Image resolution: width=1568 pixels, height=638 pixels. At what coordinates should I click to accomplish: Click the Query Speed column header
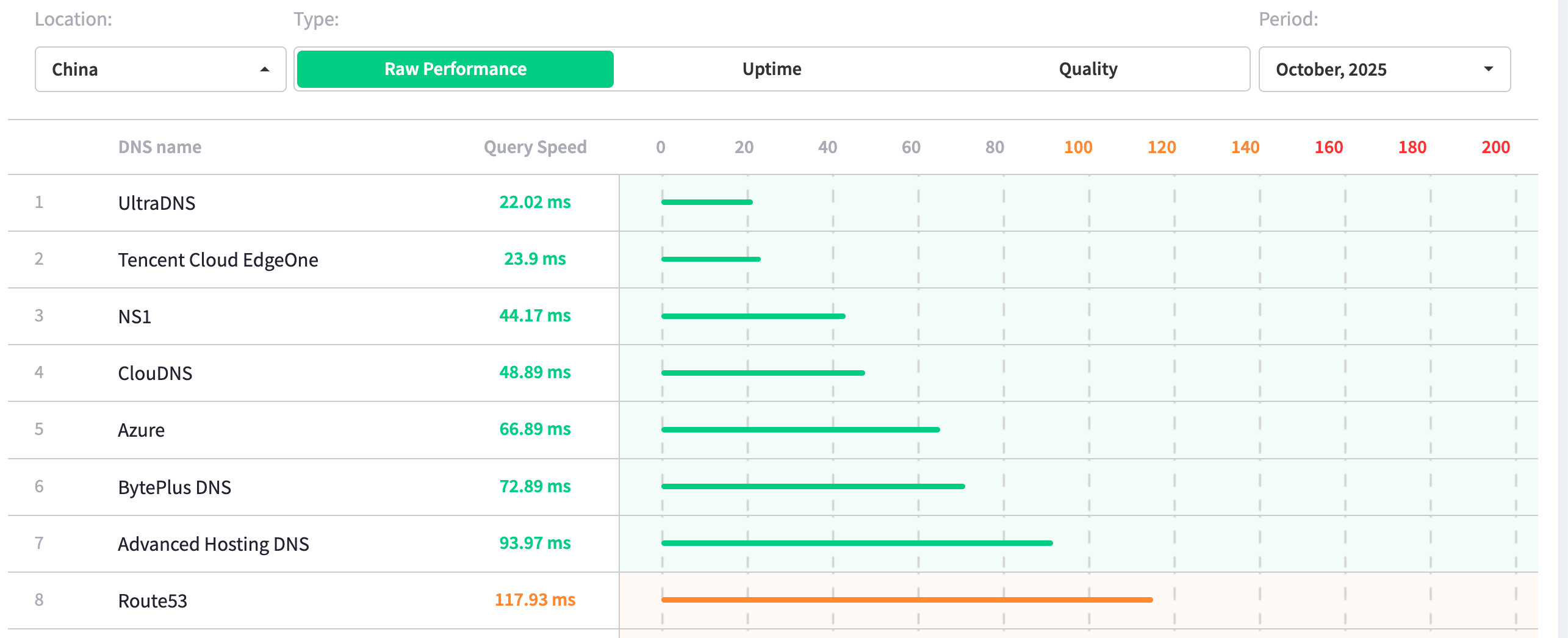point(534,147)
